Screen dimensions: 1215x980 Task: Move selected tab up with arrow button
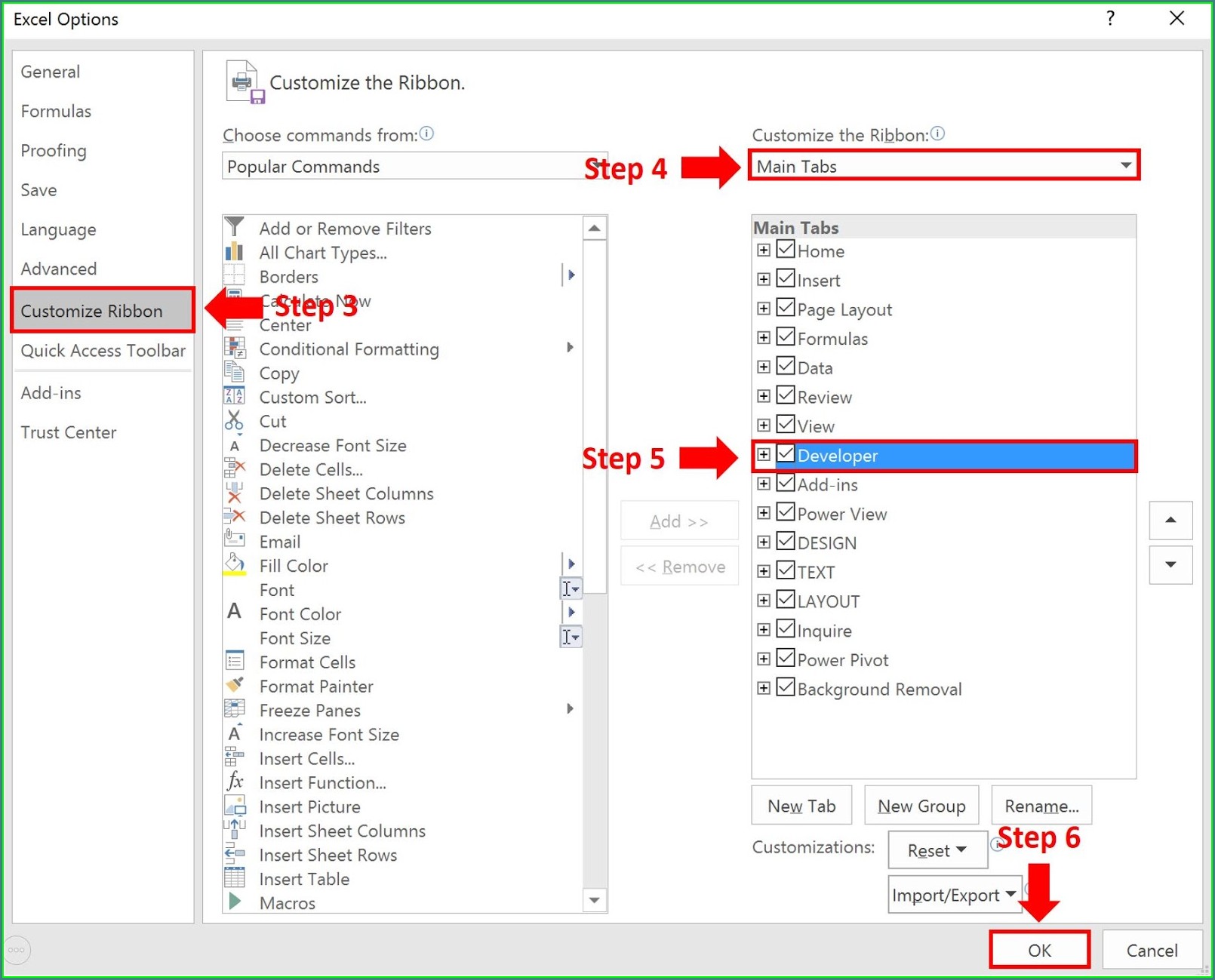click(1170, 520)
